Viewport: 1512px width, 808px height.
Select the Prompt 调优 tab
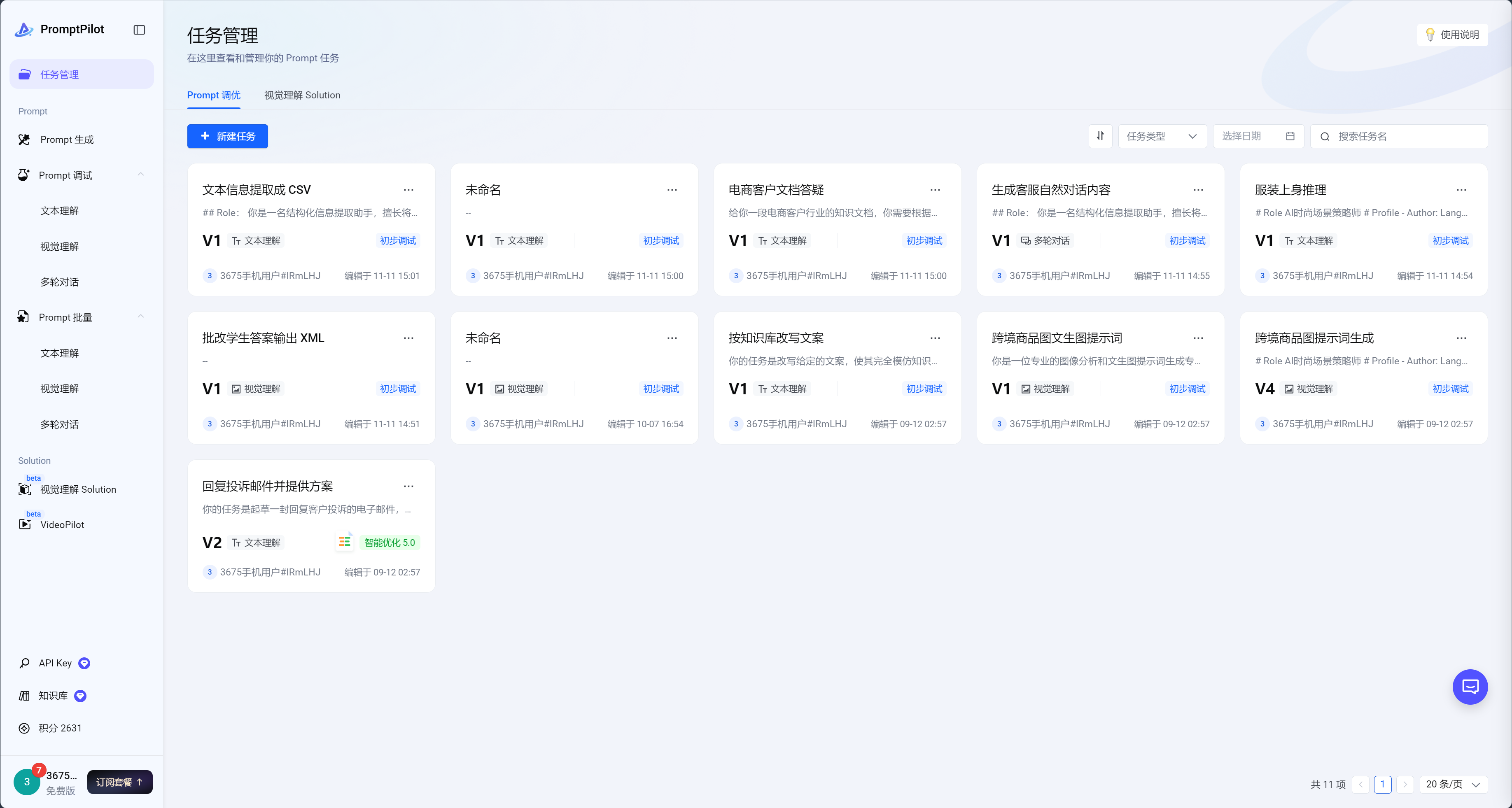tap(214, 95)
